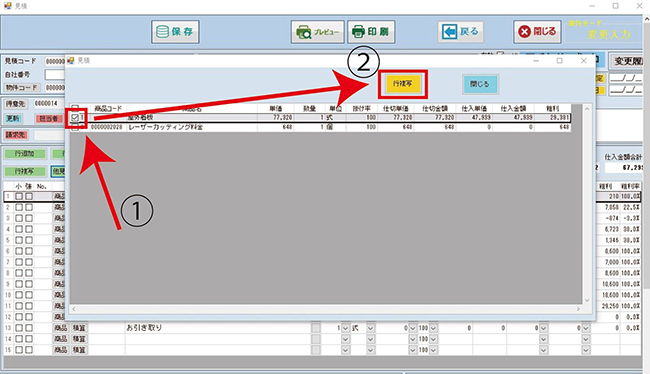Check the 小 checkbox in main grid row 13
This screenshot has width=650, height=374.
[x=19, y=328]
